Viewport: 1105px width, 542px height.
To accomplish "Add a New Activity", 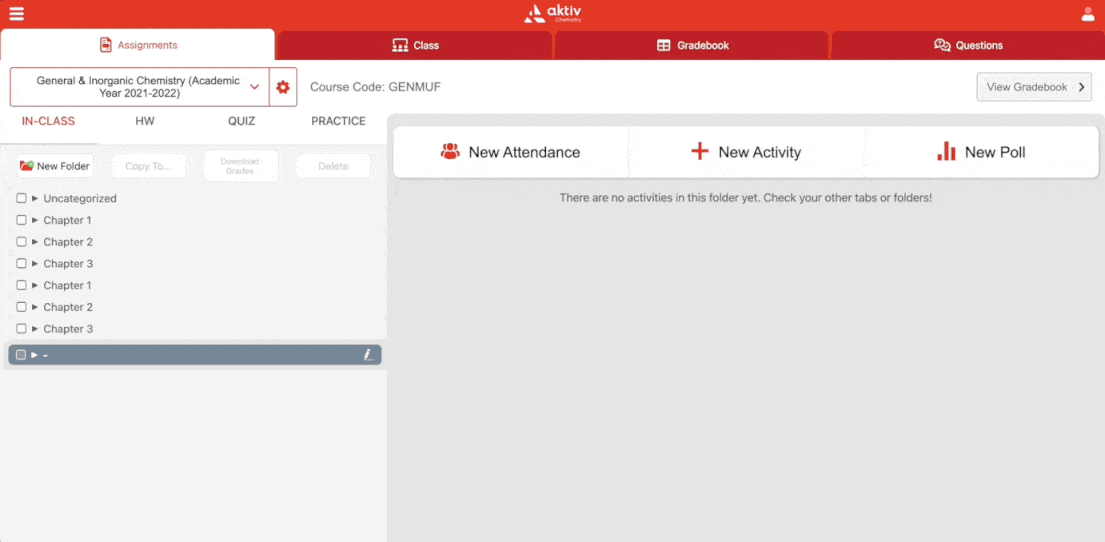I will click(746, 152).
